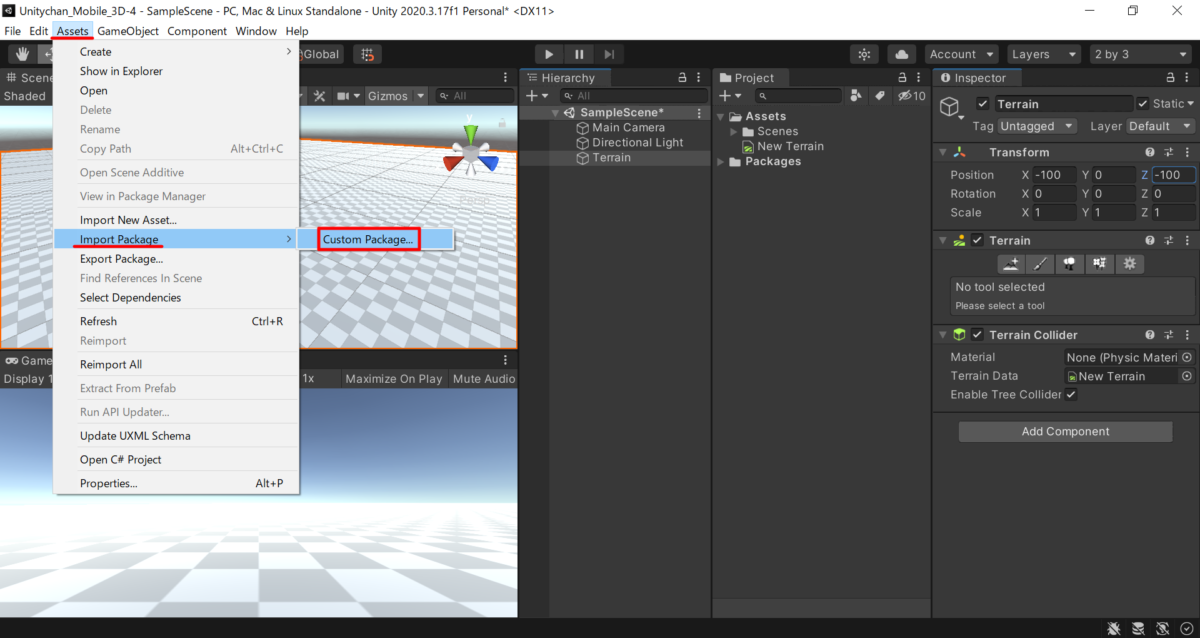Open the 2 by 3 layout dropdown

pos(1139,54)
